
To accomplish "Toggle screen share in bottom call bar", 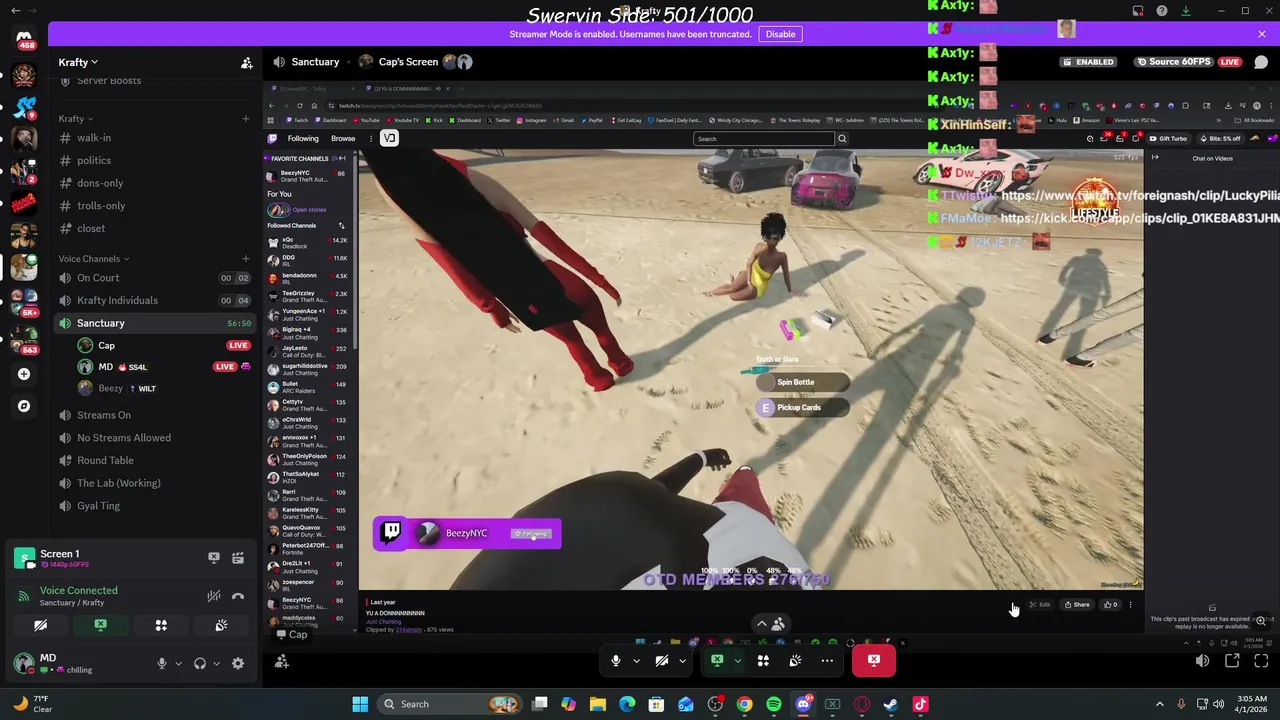I will pos(717,661).
